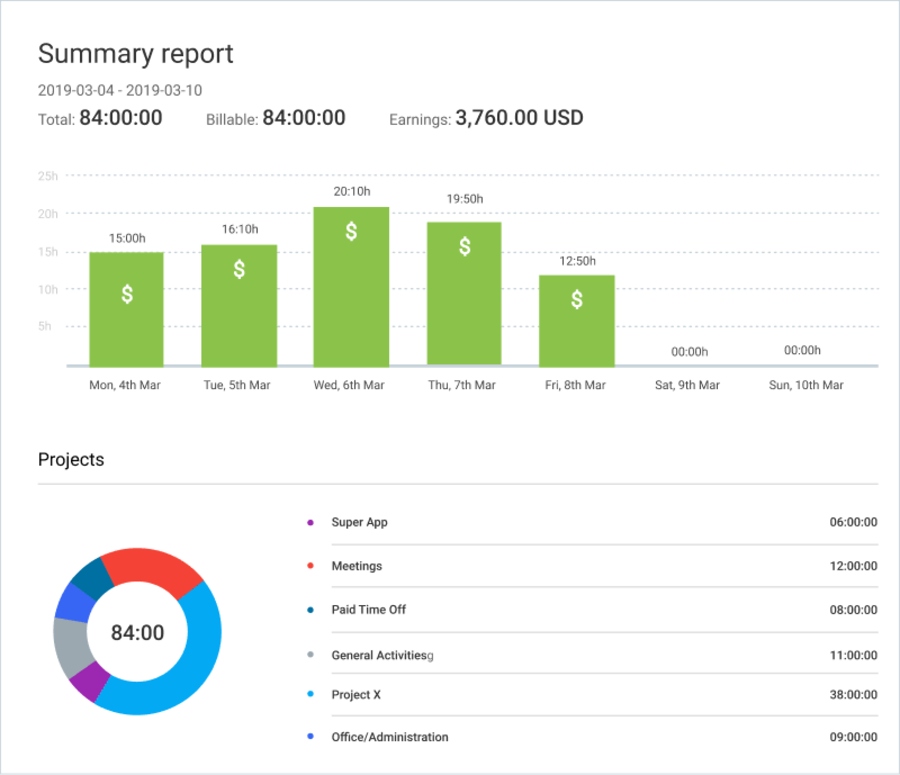Click Project X duration 38:00:00
Image resolution: width=900 pixels, height=775 pixels.
click(855, 694)
